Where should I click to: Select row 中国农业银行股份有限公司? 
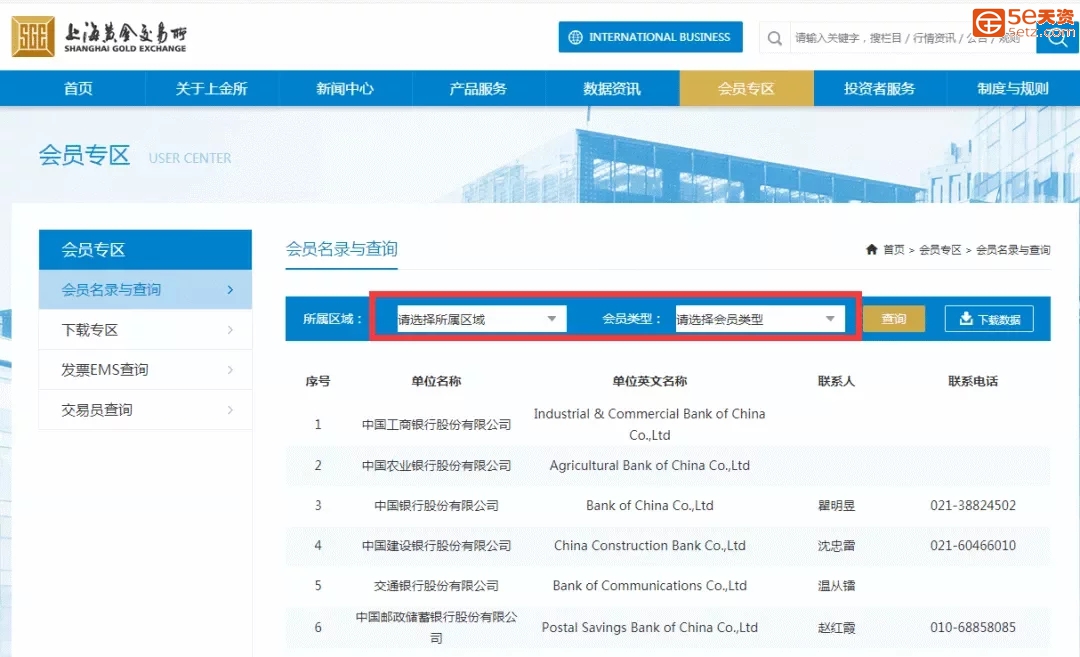coord(668,466)
